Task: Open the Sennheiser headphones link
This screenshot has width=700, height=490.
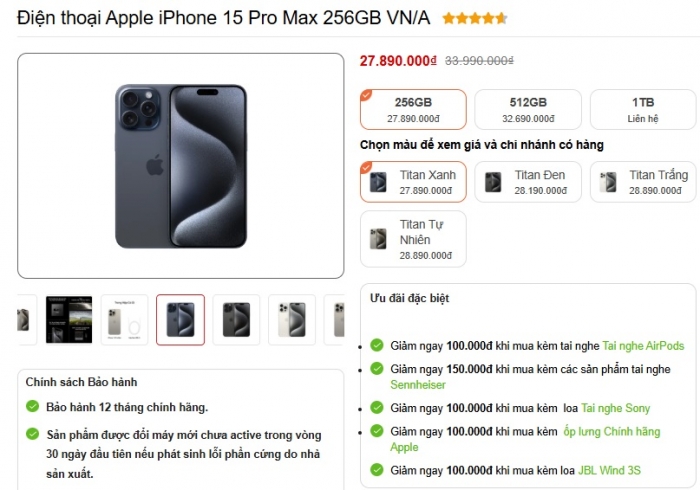Action: click(418, 385)
